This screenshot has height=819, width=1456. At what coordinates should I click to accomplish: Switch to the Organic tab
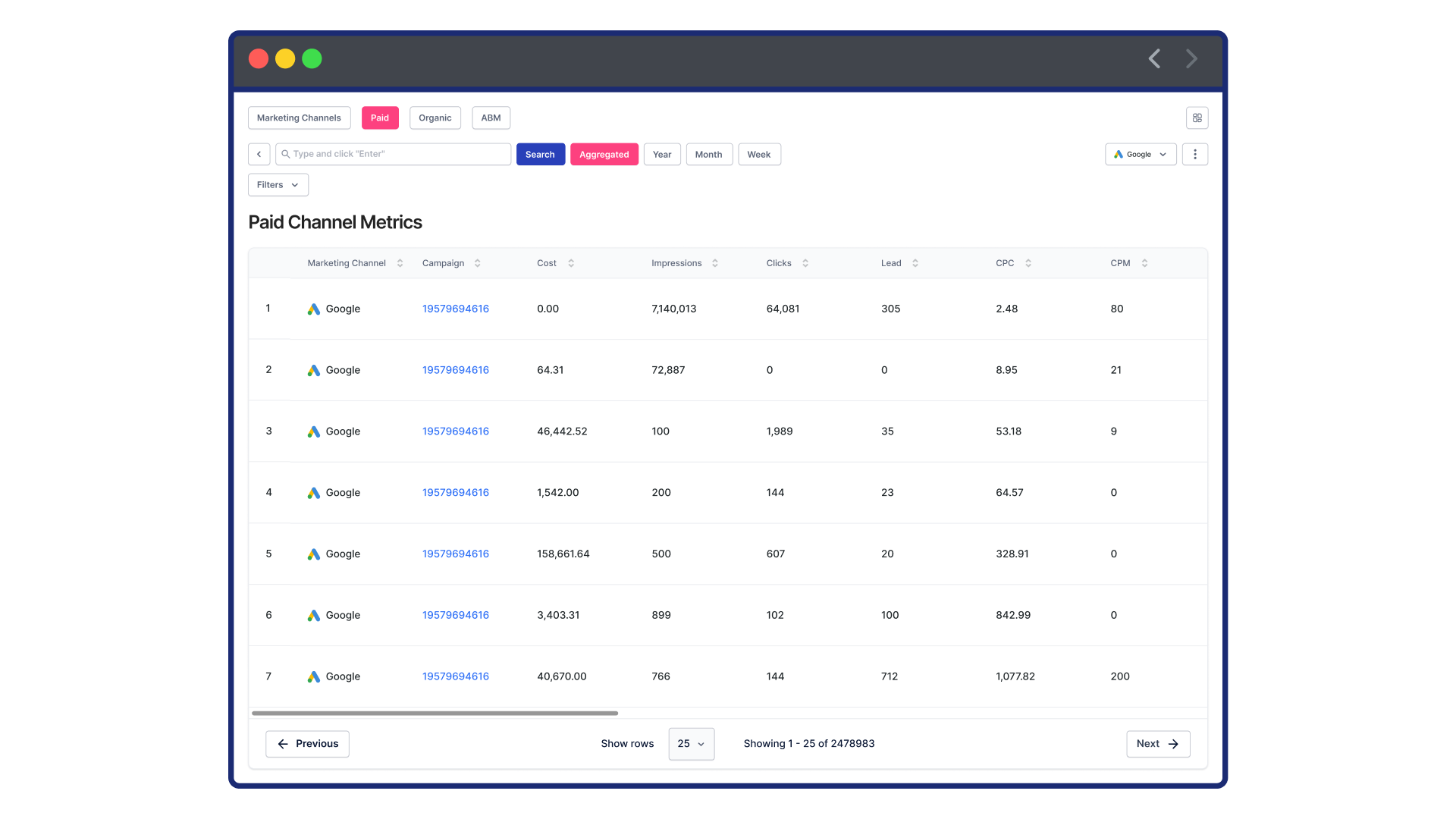tap(435, 118)
